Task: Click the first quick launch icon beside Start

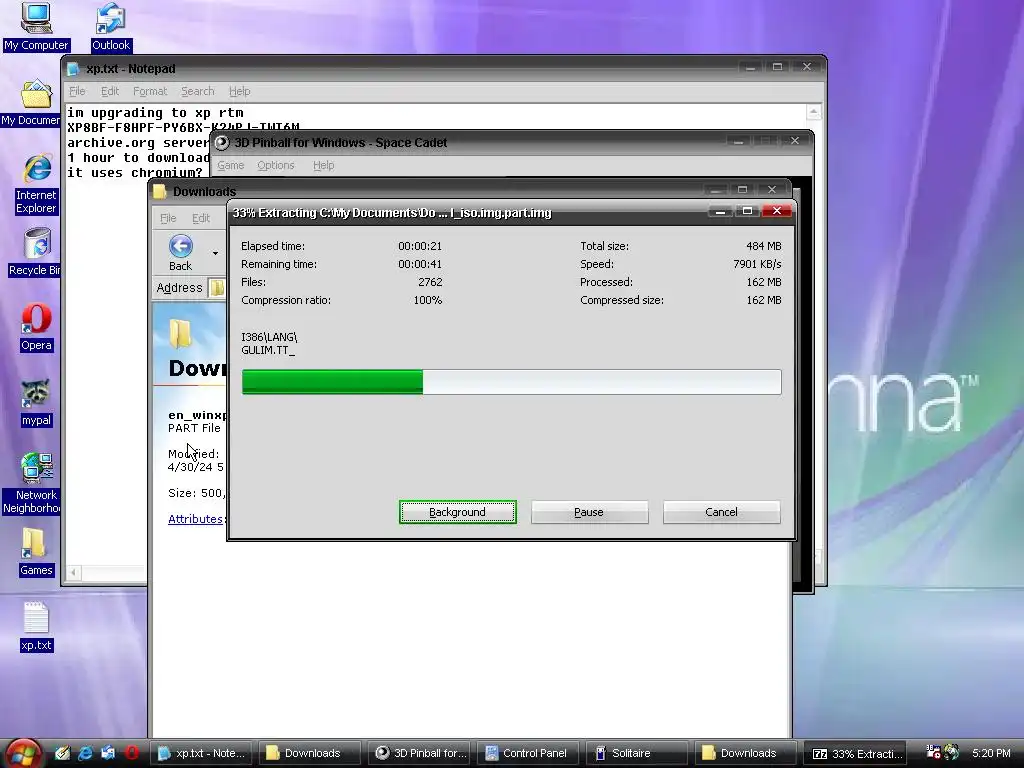Action: [x=62, y=753]
